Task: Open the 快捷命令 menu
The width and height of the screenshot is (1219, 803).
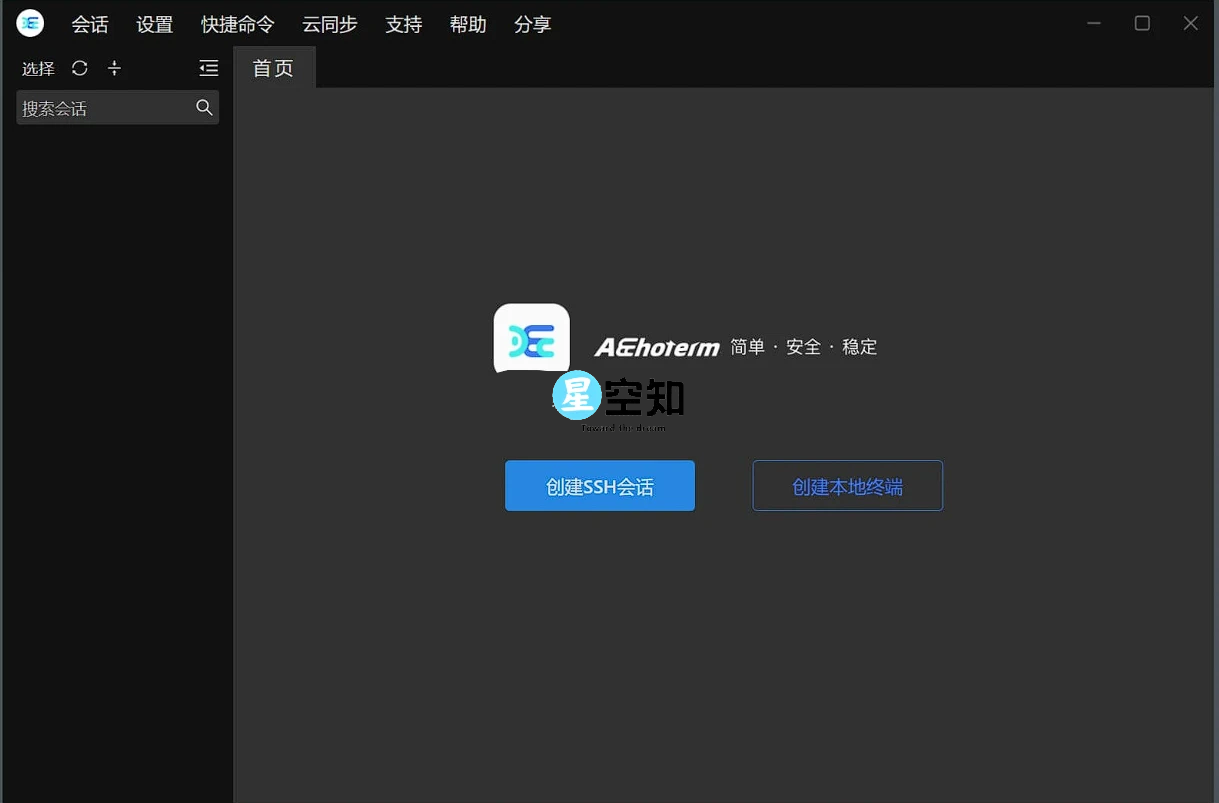Action: point(236,24)
